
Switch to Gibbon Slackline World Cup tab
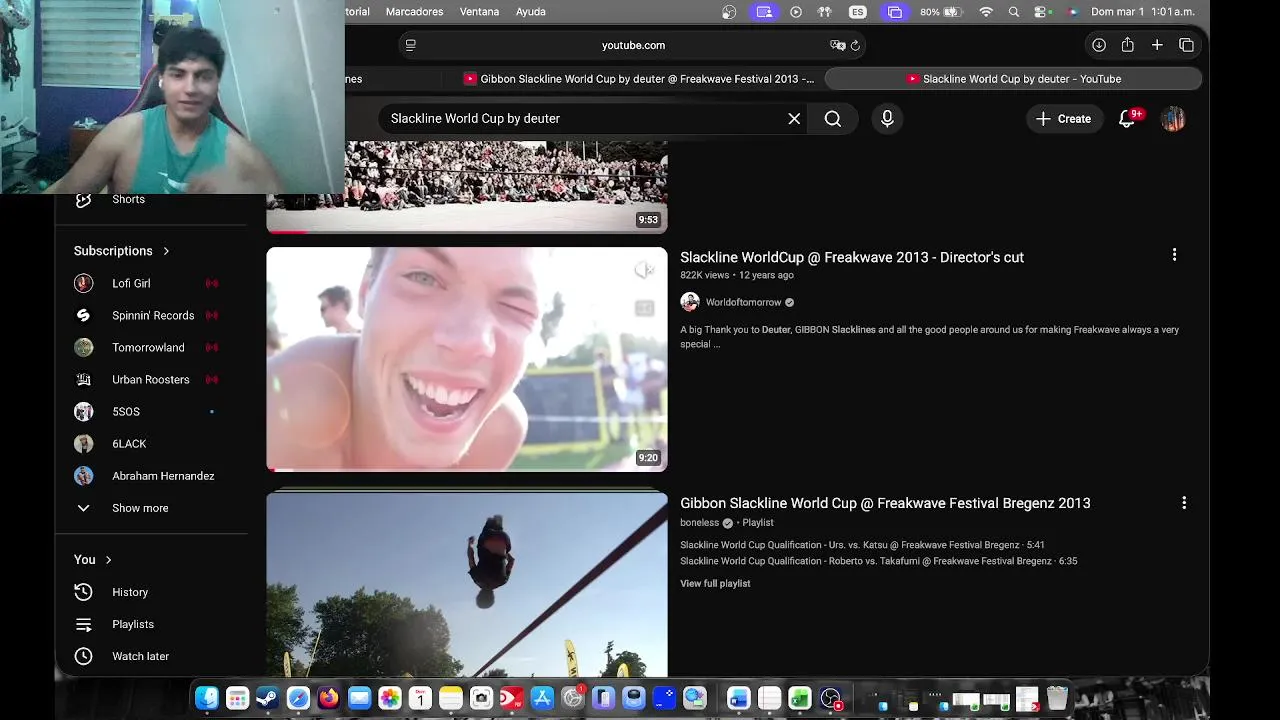[638, 79]
